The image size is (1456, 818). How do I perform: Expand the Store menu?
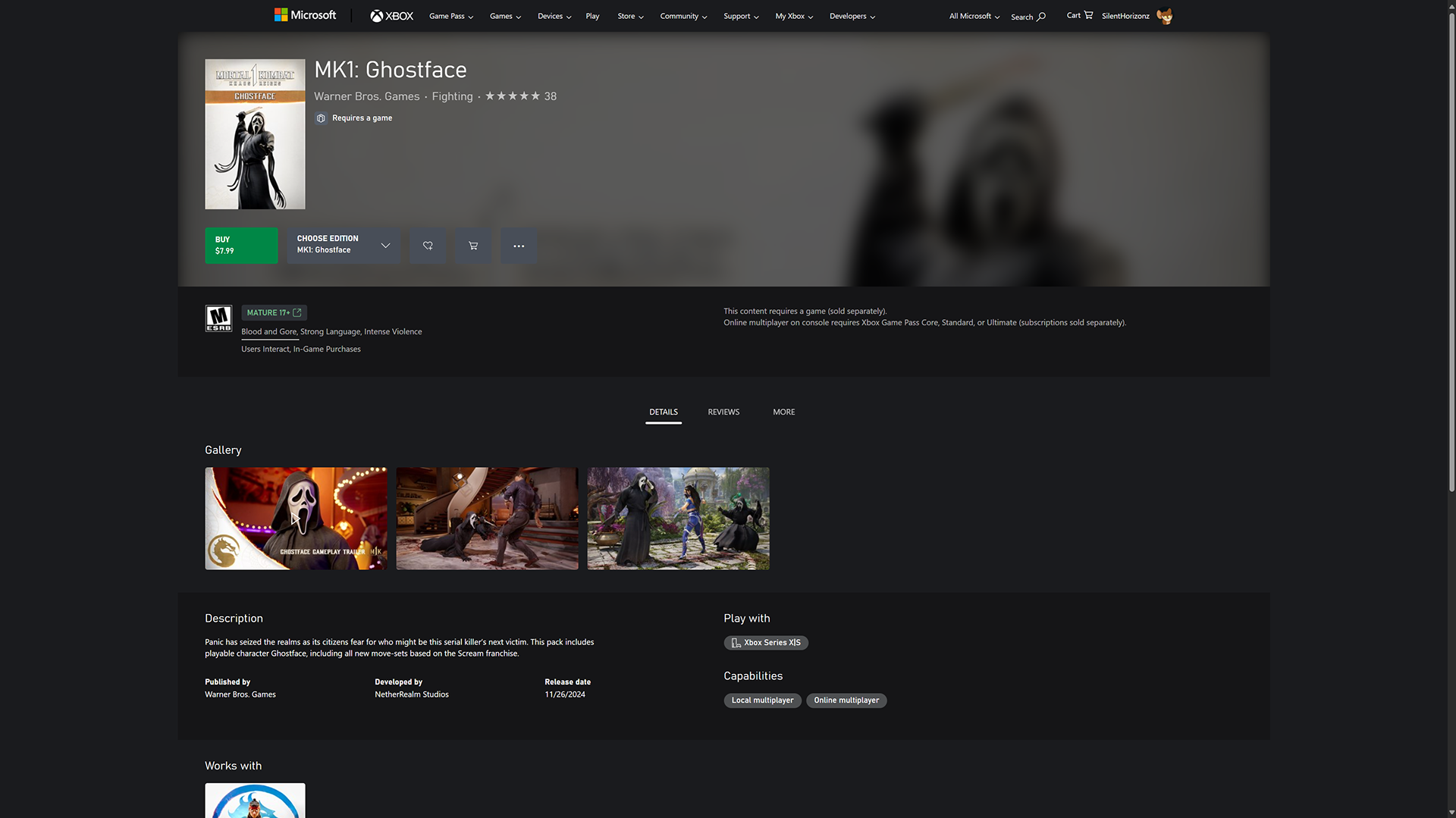(630, 16)
